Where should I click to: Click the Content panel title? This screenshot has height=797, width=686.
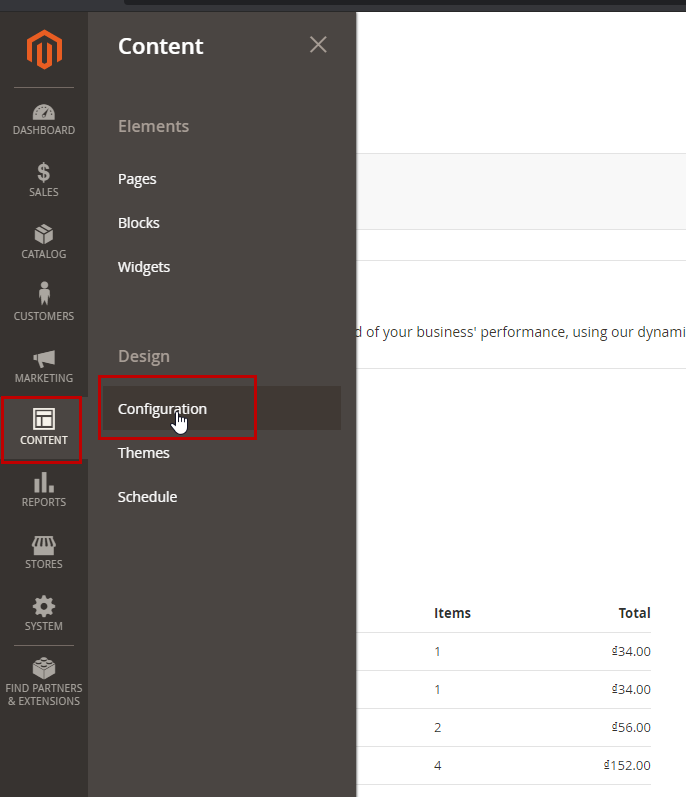click(161, 46)
